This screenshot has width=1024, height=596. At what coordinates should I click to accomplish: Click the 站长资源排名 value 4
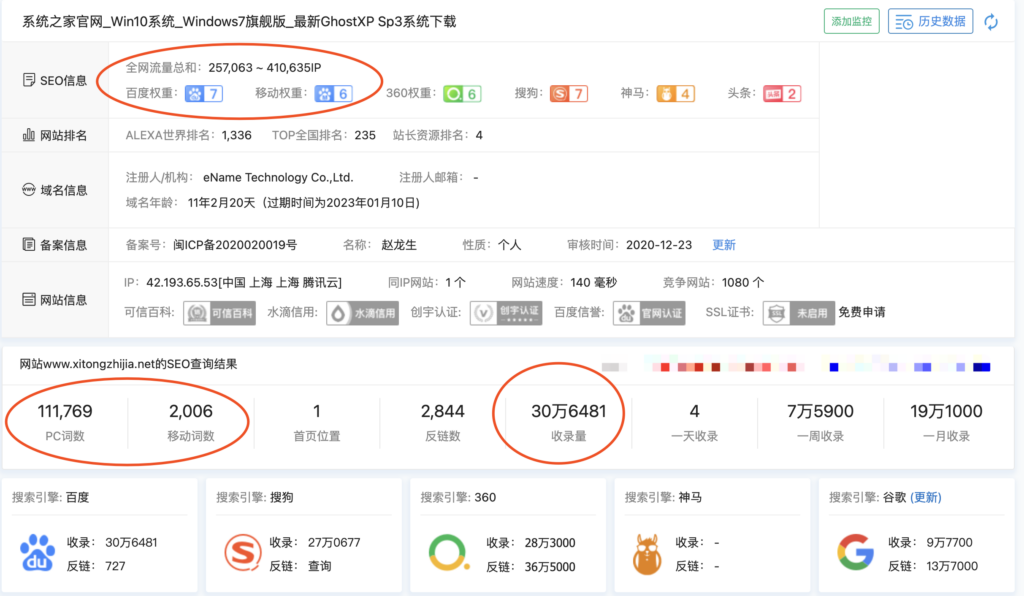pos(479,135)
